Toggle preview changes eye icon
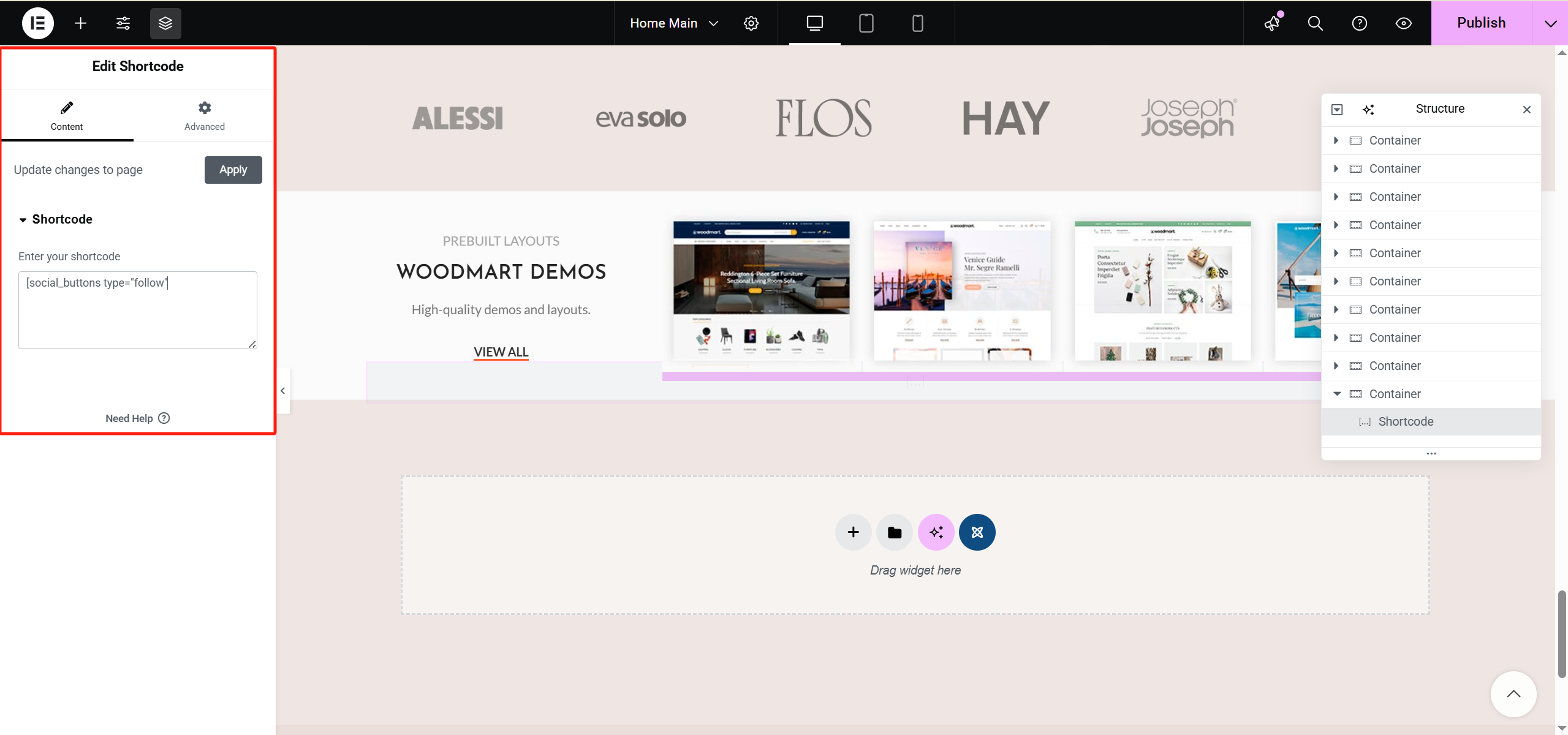Screen dimensions: 1568x735 tap(1403, 23)
